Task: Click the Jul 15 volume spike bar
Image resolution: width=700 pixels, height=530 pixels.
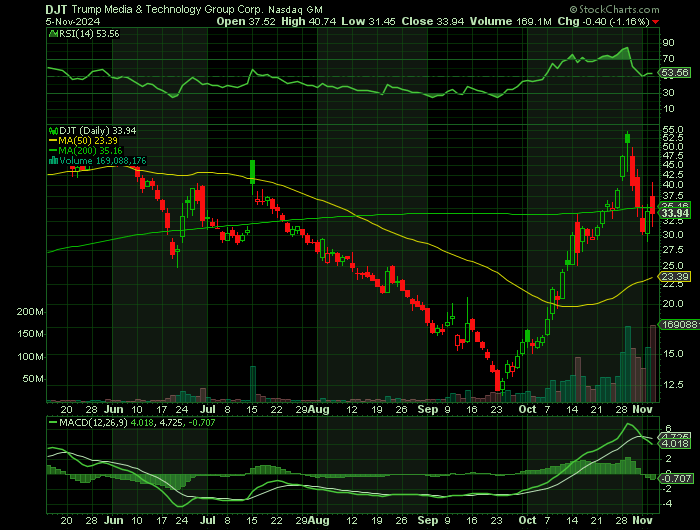Action: (x=253, y=384)
